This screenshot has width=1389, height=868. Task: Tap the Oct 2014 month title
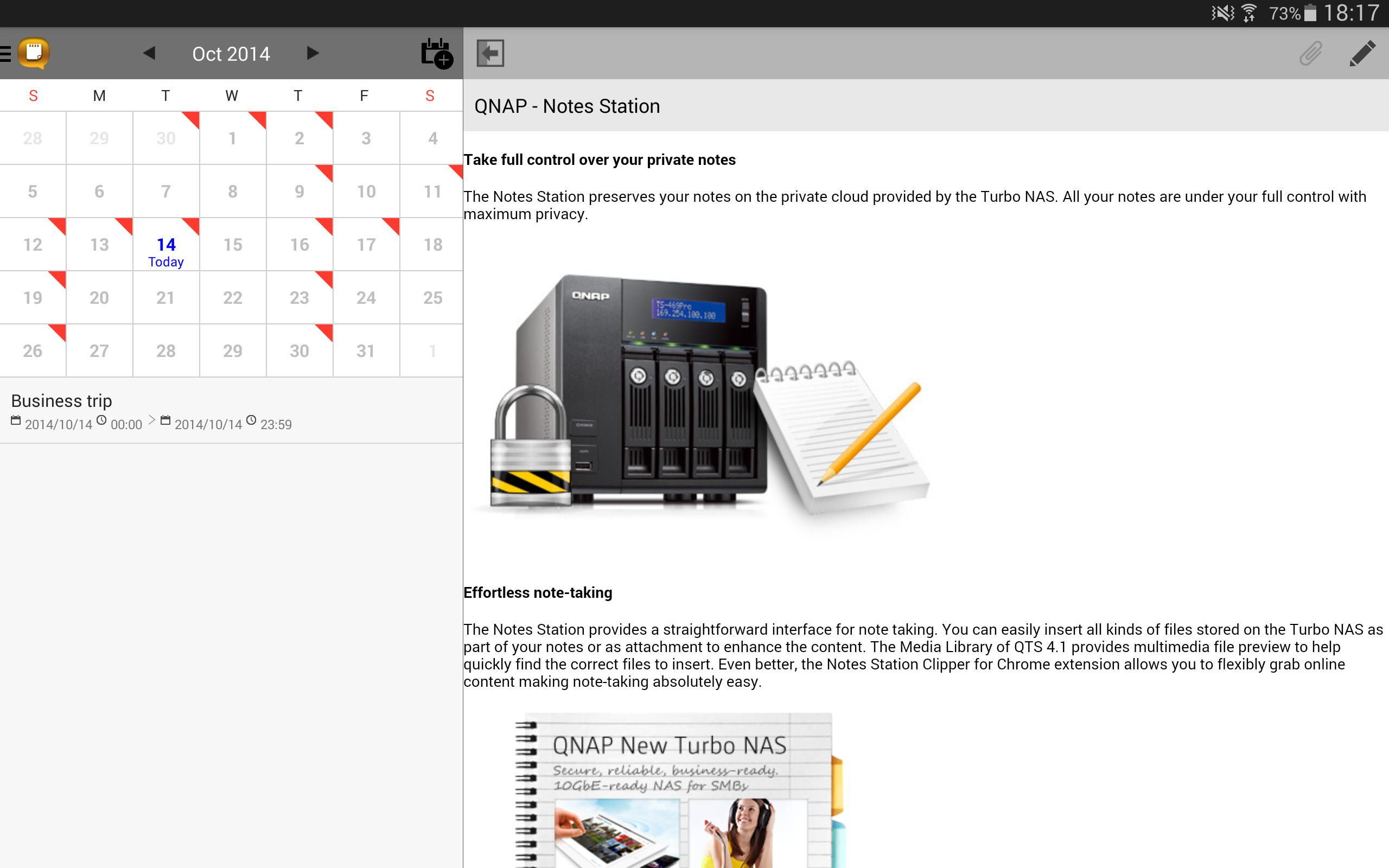click(231, 53)
